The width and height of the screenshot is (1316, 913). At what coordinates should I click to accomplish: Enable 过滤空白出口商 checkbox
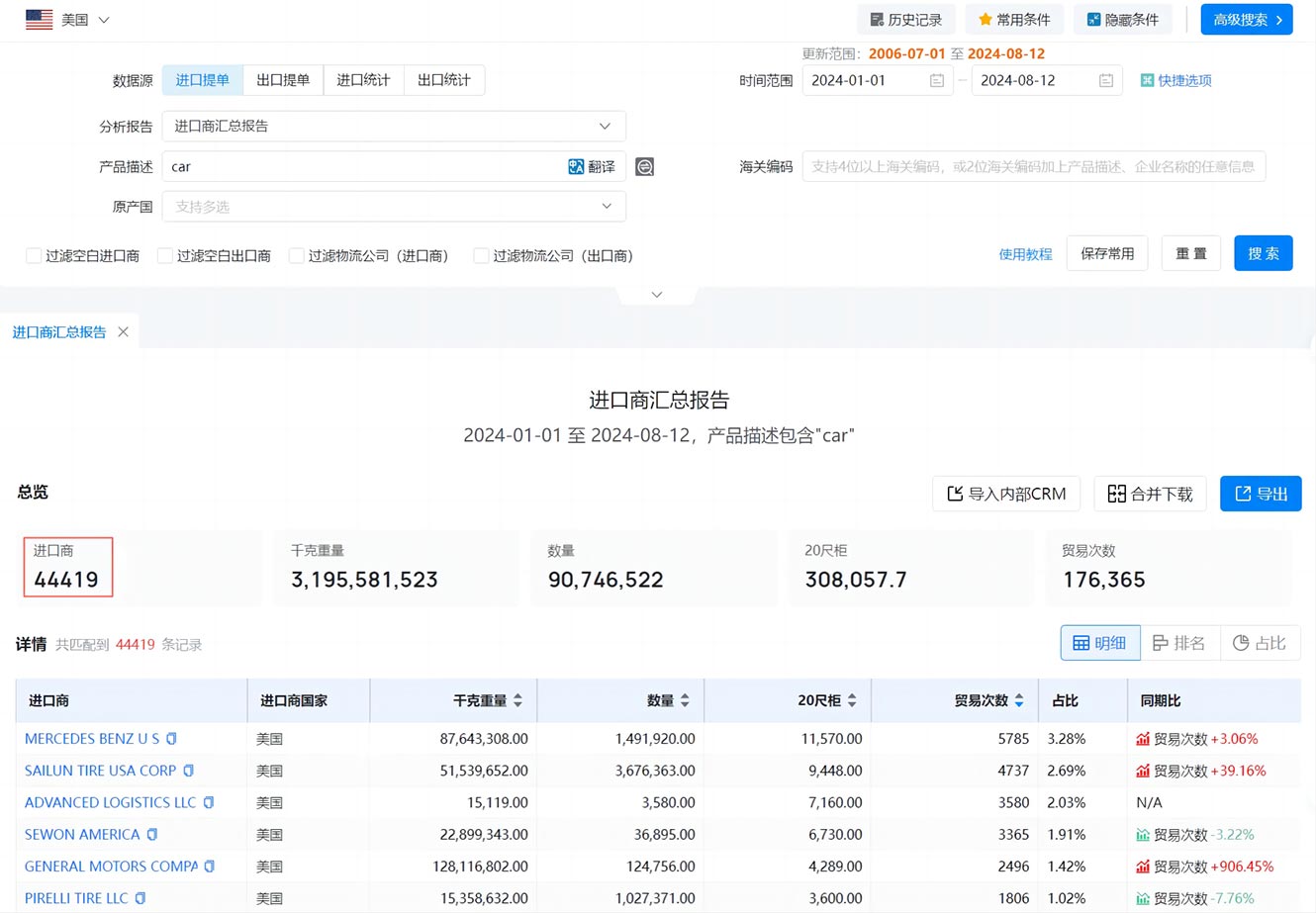click(x=165, y=256)
